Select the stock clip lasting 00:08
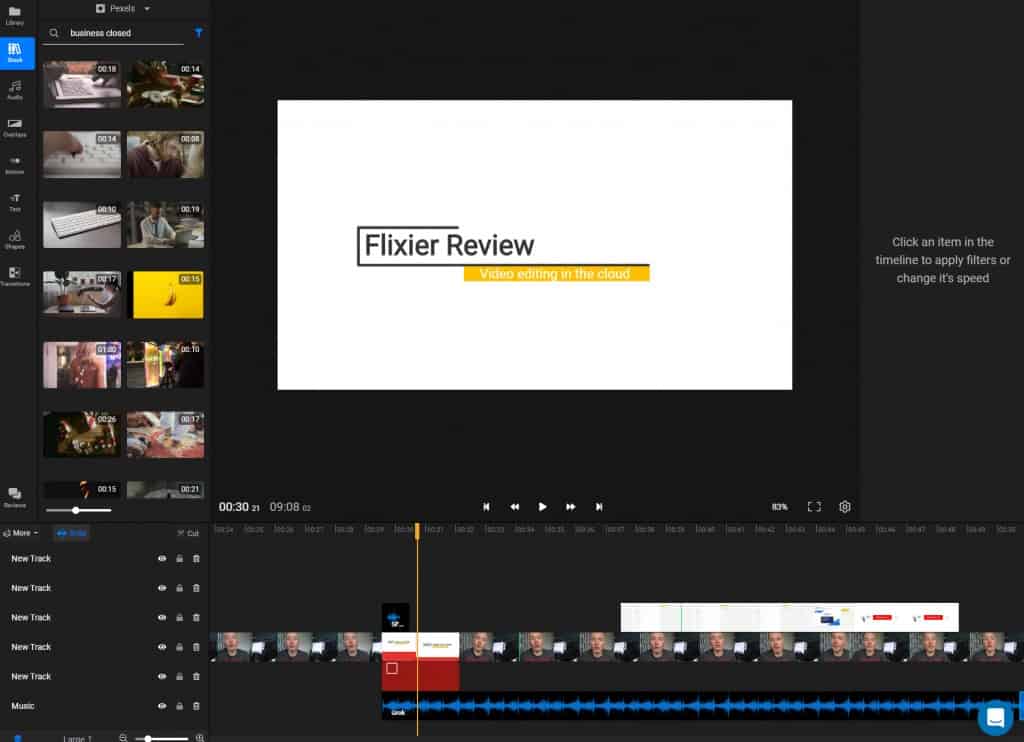Viewport: 1024px width, 742px height. coord(165,155)
